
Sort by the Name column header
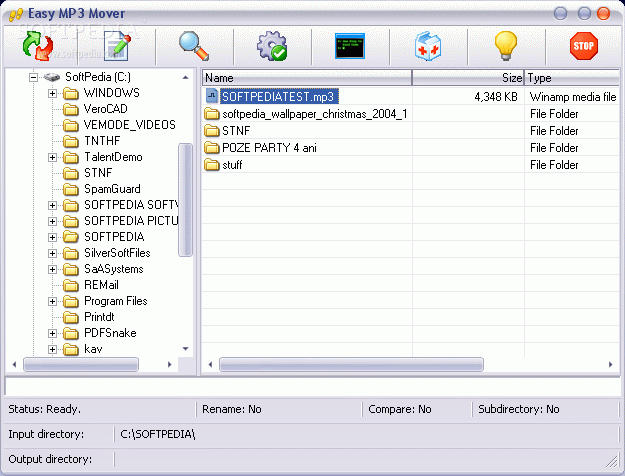(x=307, y=78)
